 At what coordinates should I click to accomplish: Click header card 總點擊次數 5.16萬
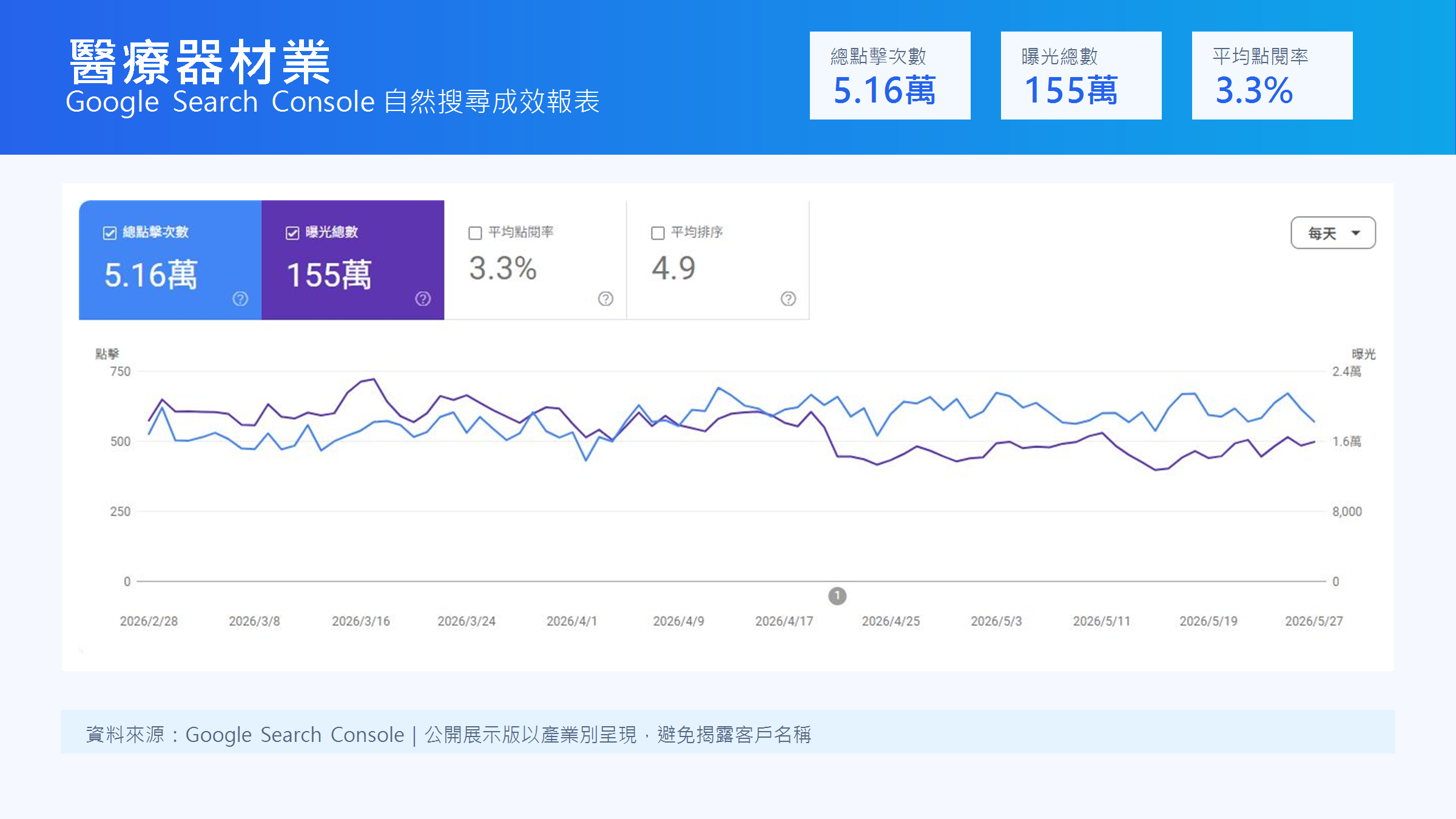(890, 75)
